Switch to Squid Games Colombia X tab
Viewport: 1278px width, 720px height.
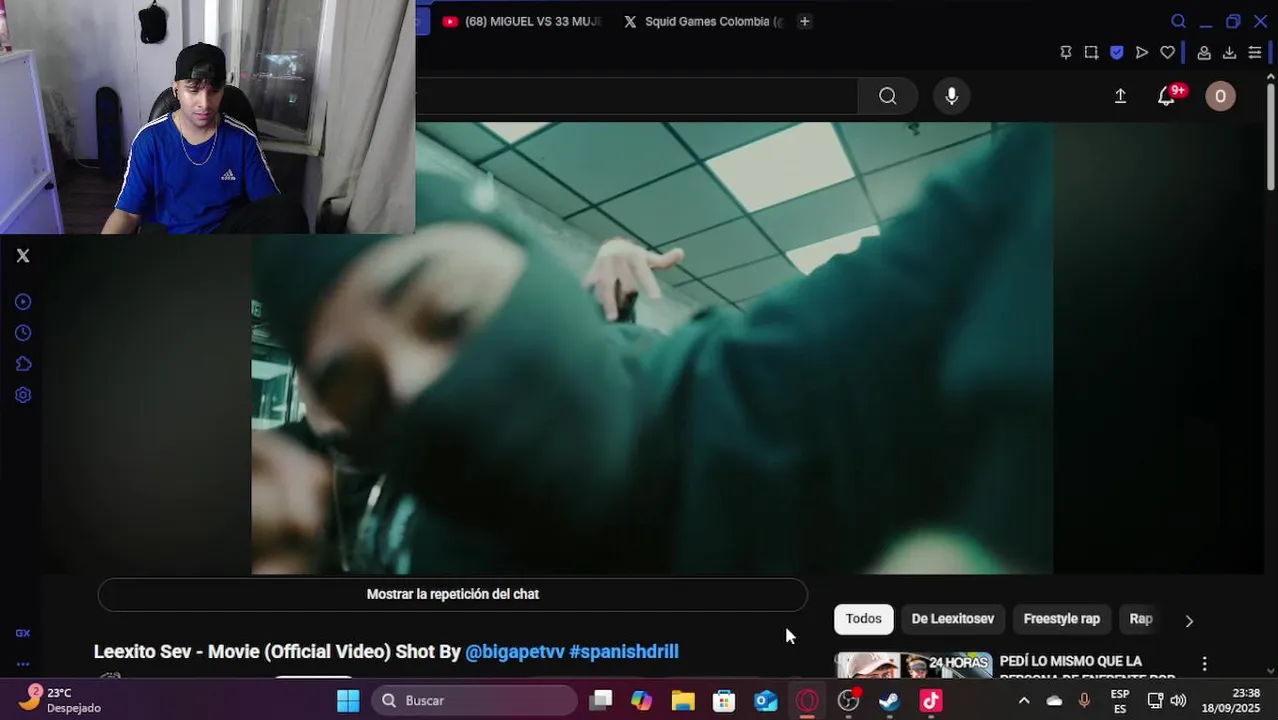[703, 21]
